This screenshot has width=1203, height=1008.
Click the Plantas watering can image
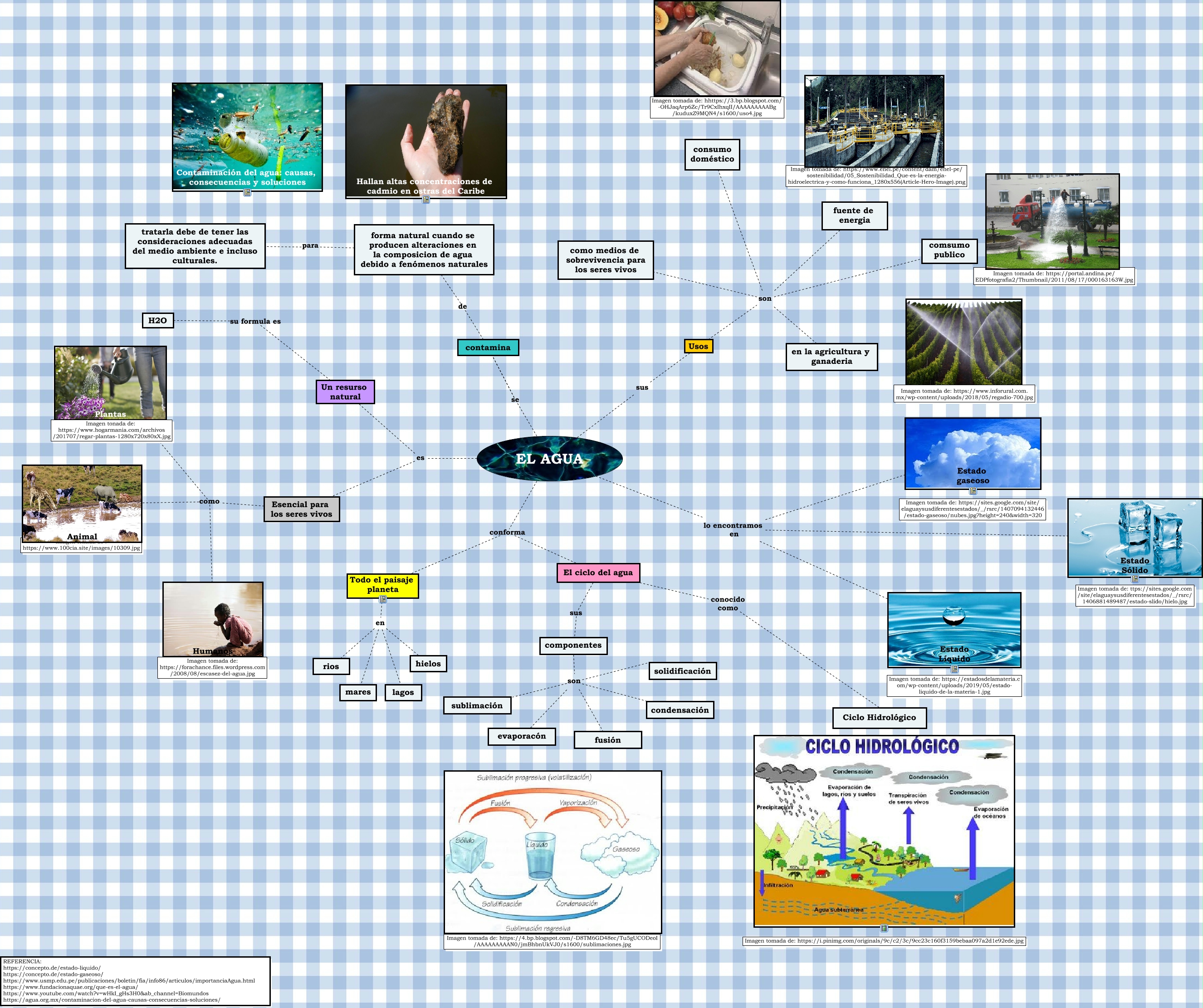pos(110,382)
